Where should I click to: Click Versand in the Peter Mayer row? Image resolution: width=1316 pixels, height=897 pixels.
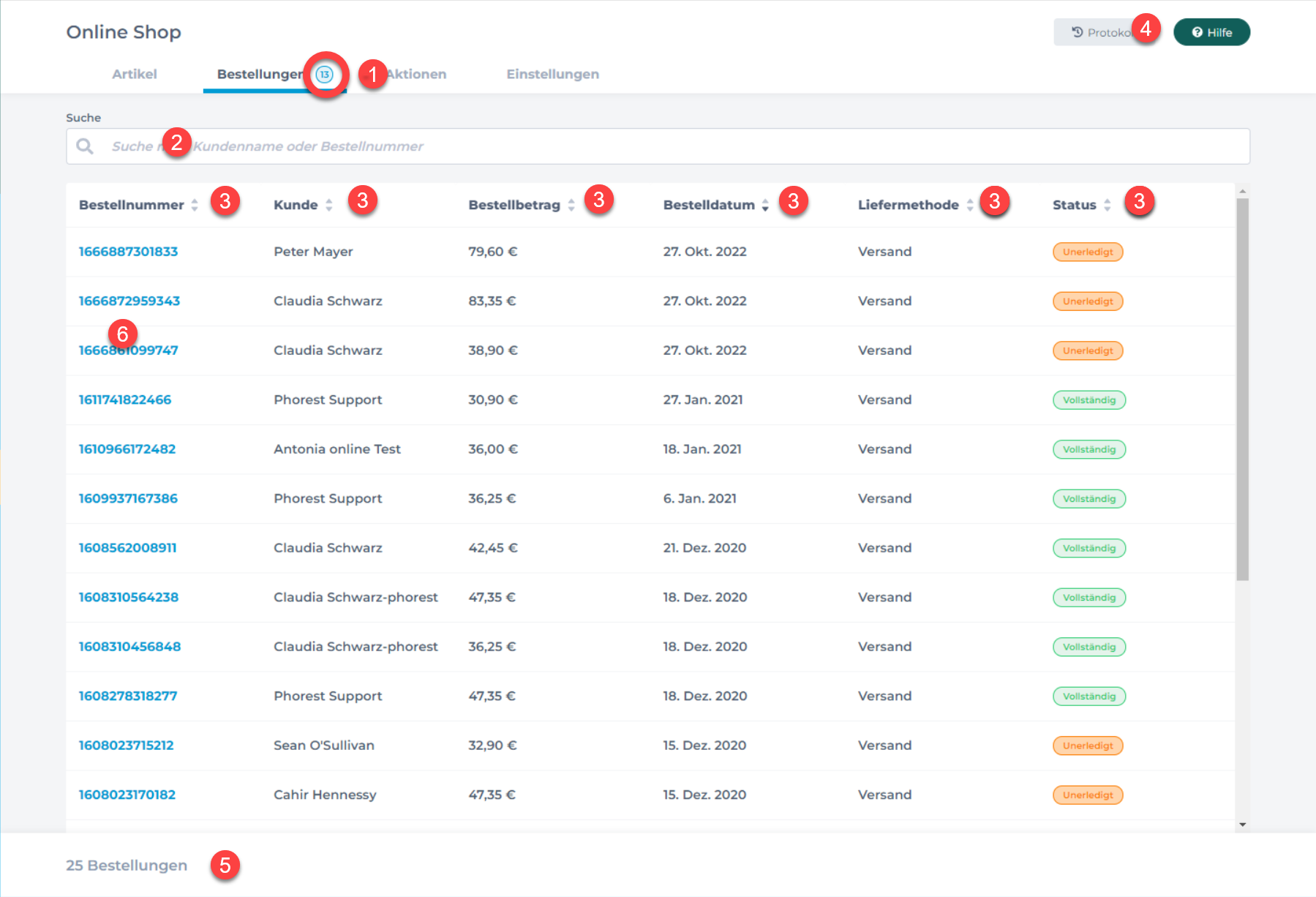click(885, 252)
